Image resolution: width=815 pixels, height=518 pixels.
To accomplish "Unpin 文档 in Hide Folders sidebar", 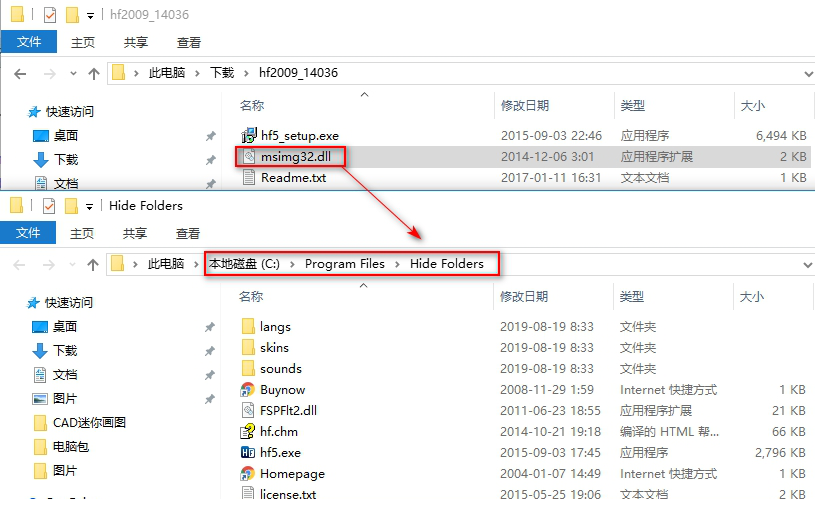I will pos(209,375).
